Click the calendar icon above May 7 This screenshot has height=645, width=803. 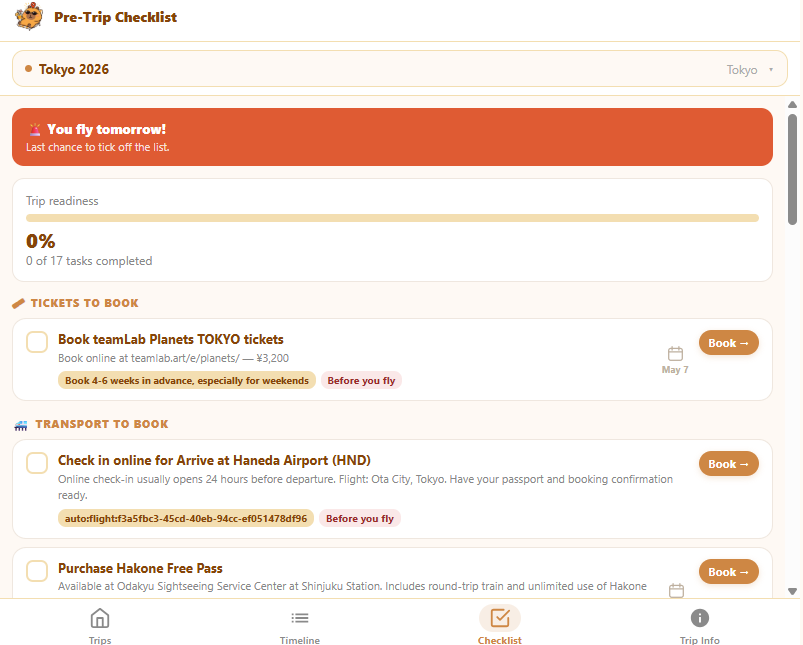[675, 353]
